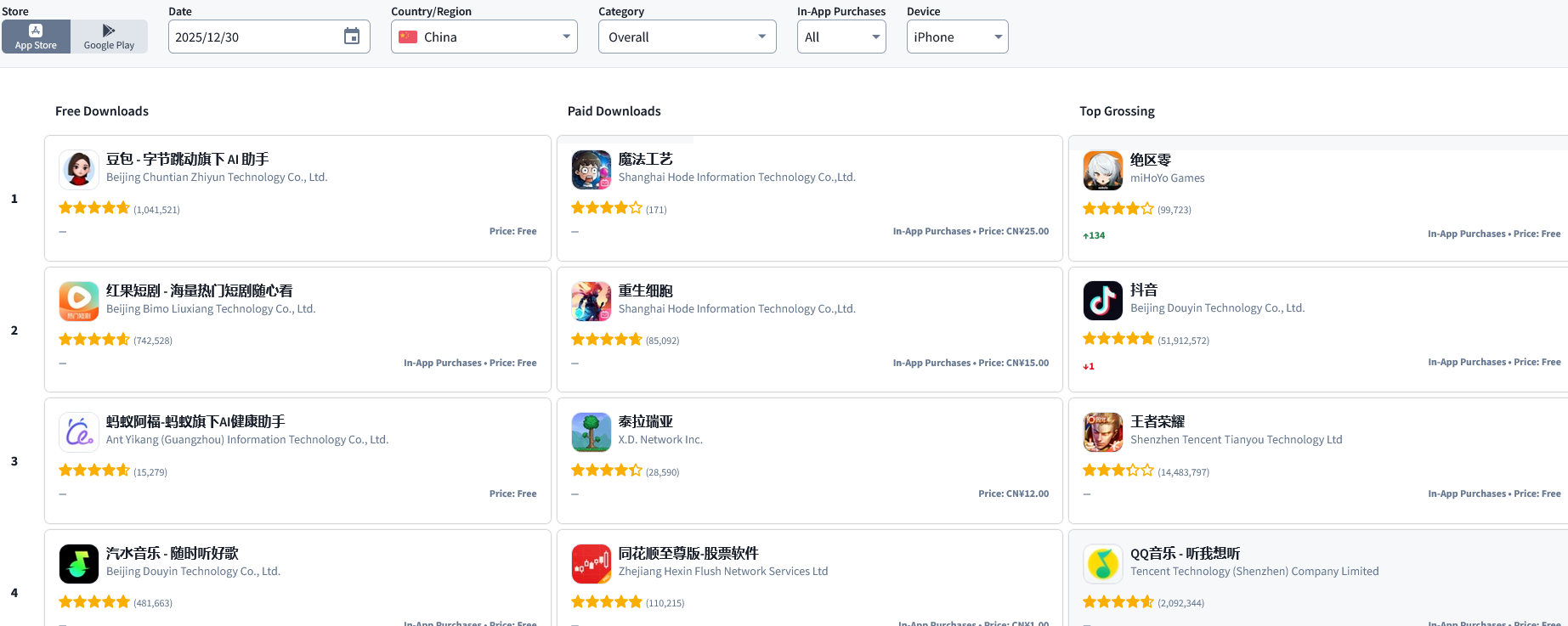1568x626 pixels.
Task: Open the 抖音 app icon
Action: [x=1103, y=301]
